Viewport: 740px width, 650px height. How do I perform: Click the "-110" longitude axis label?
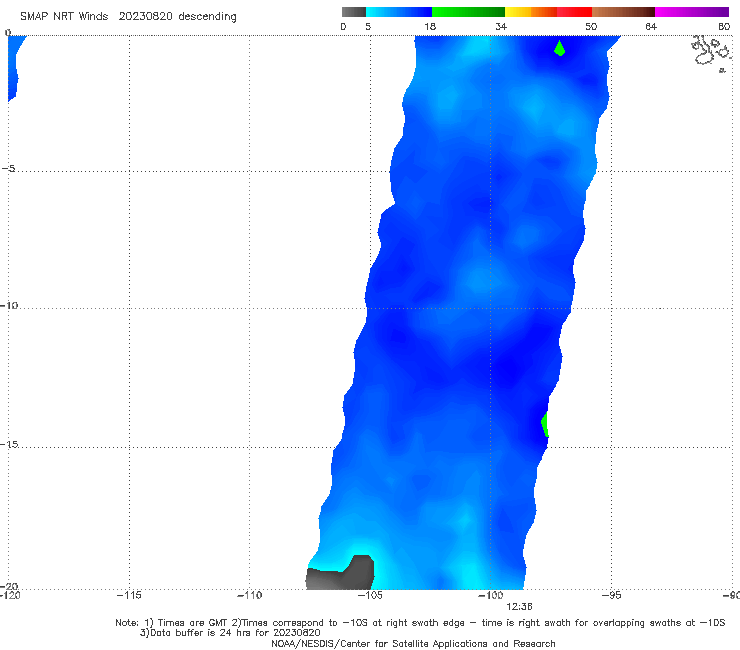pyautogui.click(x=249, y=595)
